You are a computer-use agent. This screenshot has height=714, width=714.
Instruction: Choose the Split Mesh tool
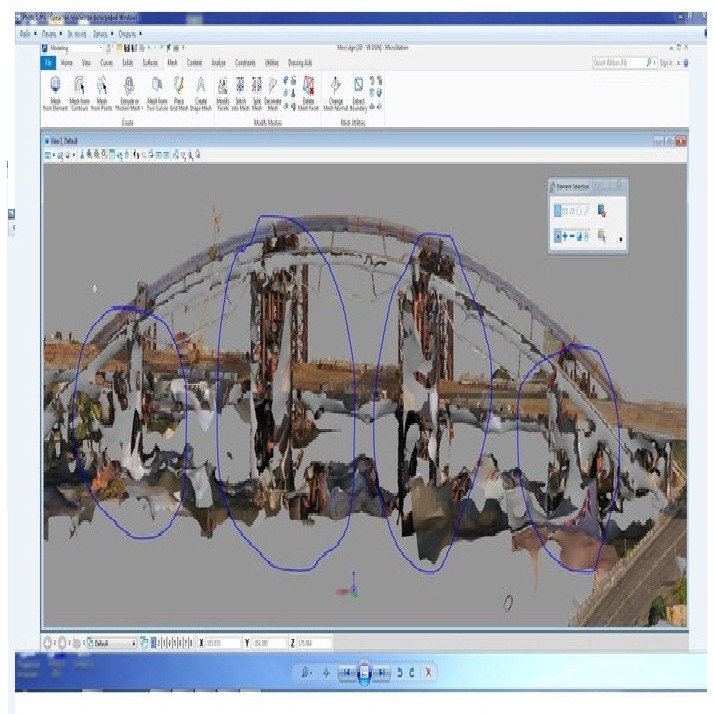click(257, 93)
